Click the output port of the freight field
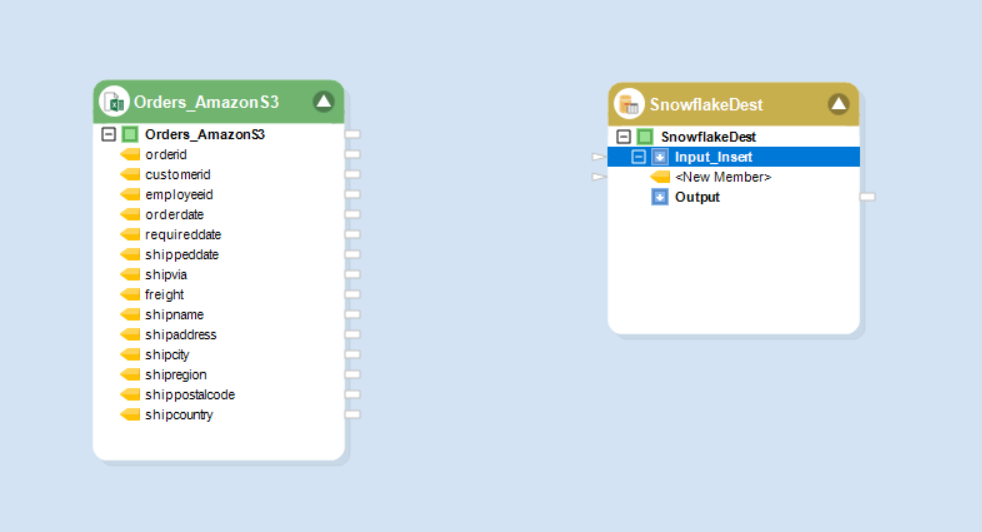The width and height of the screenshot is (982, 532). 352,295
